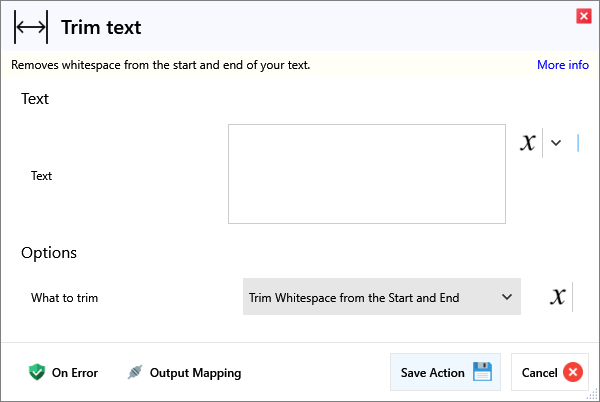
Task: Open the Output Mapping text label
Action: pyautogui.click(x=195, y=373)
